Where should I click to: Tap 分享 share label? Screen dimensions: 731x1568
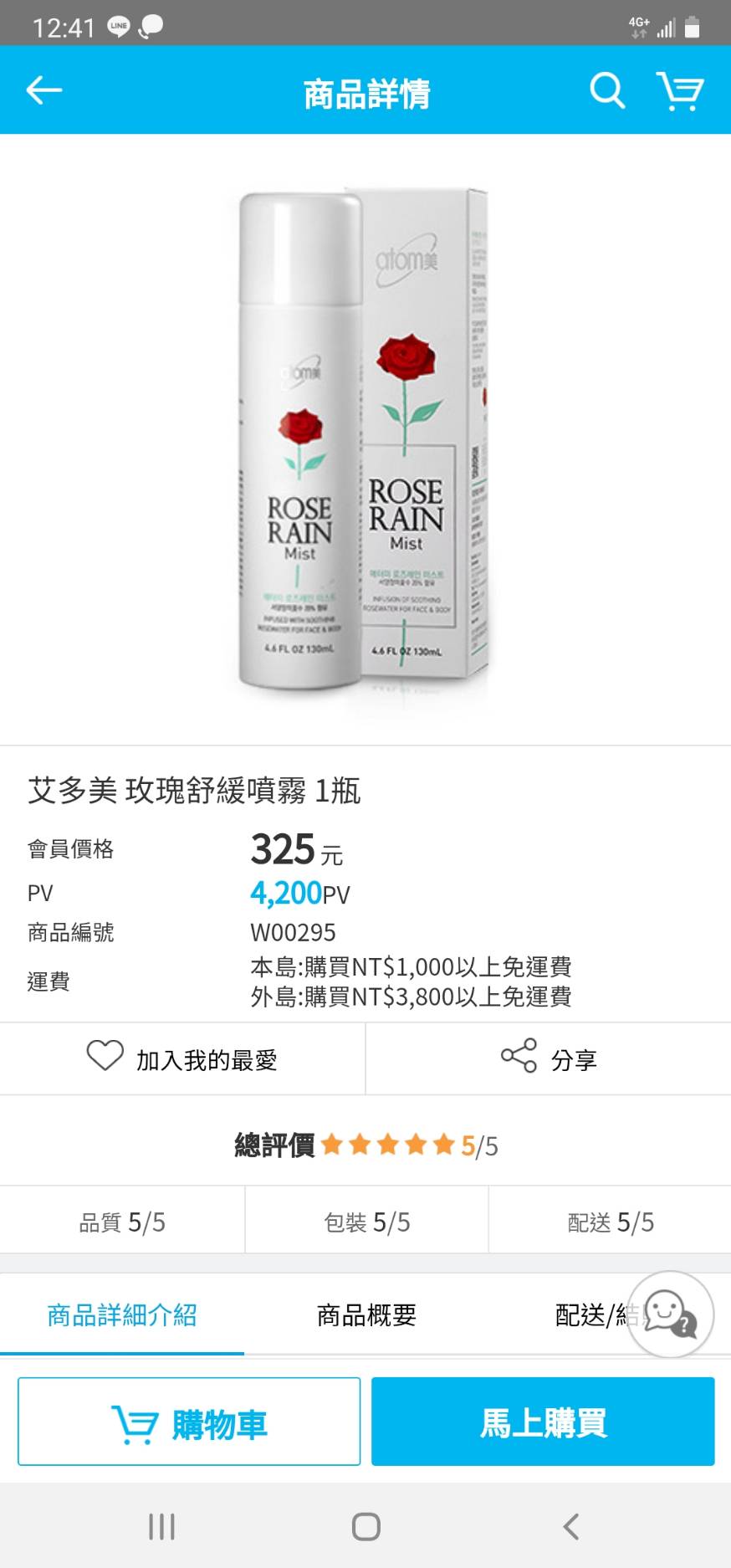click(574, 1060)
